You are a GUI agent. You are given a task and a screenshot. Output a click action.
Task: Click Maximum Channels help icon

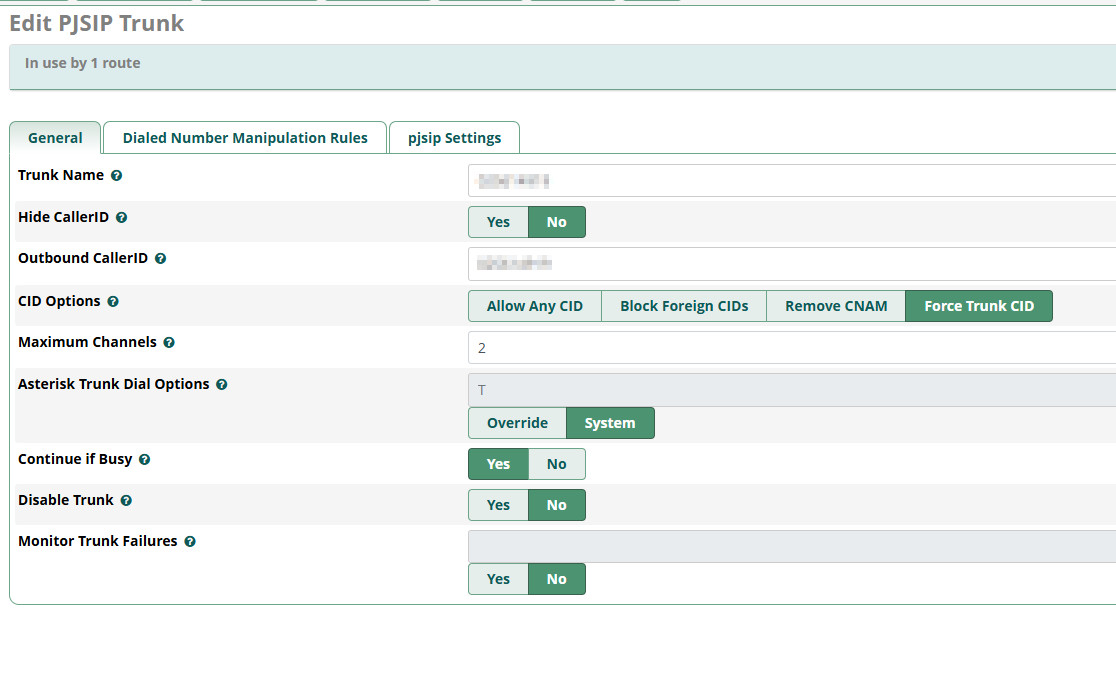point(169,343)
